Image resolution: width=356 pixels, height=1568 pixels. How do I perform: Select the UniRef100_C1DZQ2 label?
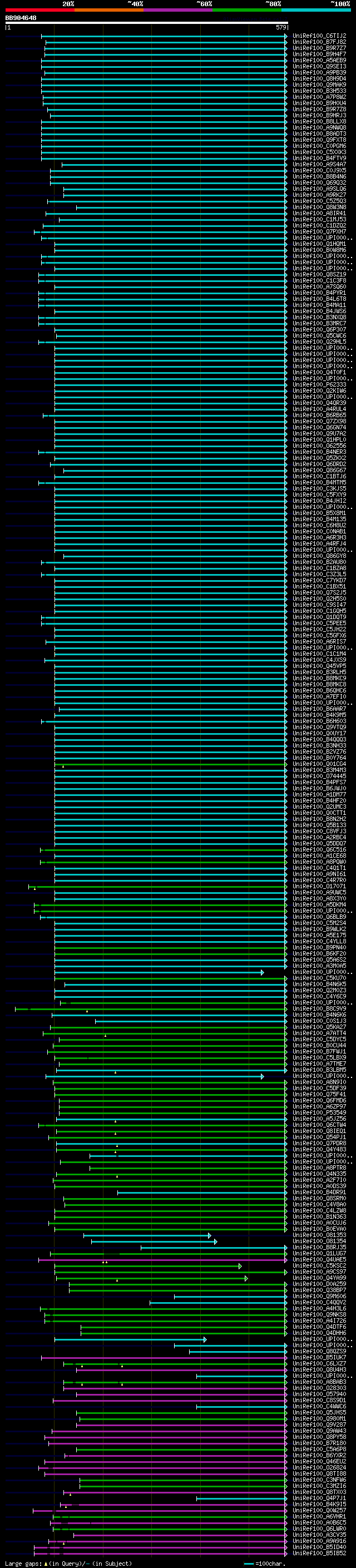pos(319,225)
